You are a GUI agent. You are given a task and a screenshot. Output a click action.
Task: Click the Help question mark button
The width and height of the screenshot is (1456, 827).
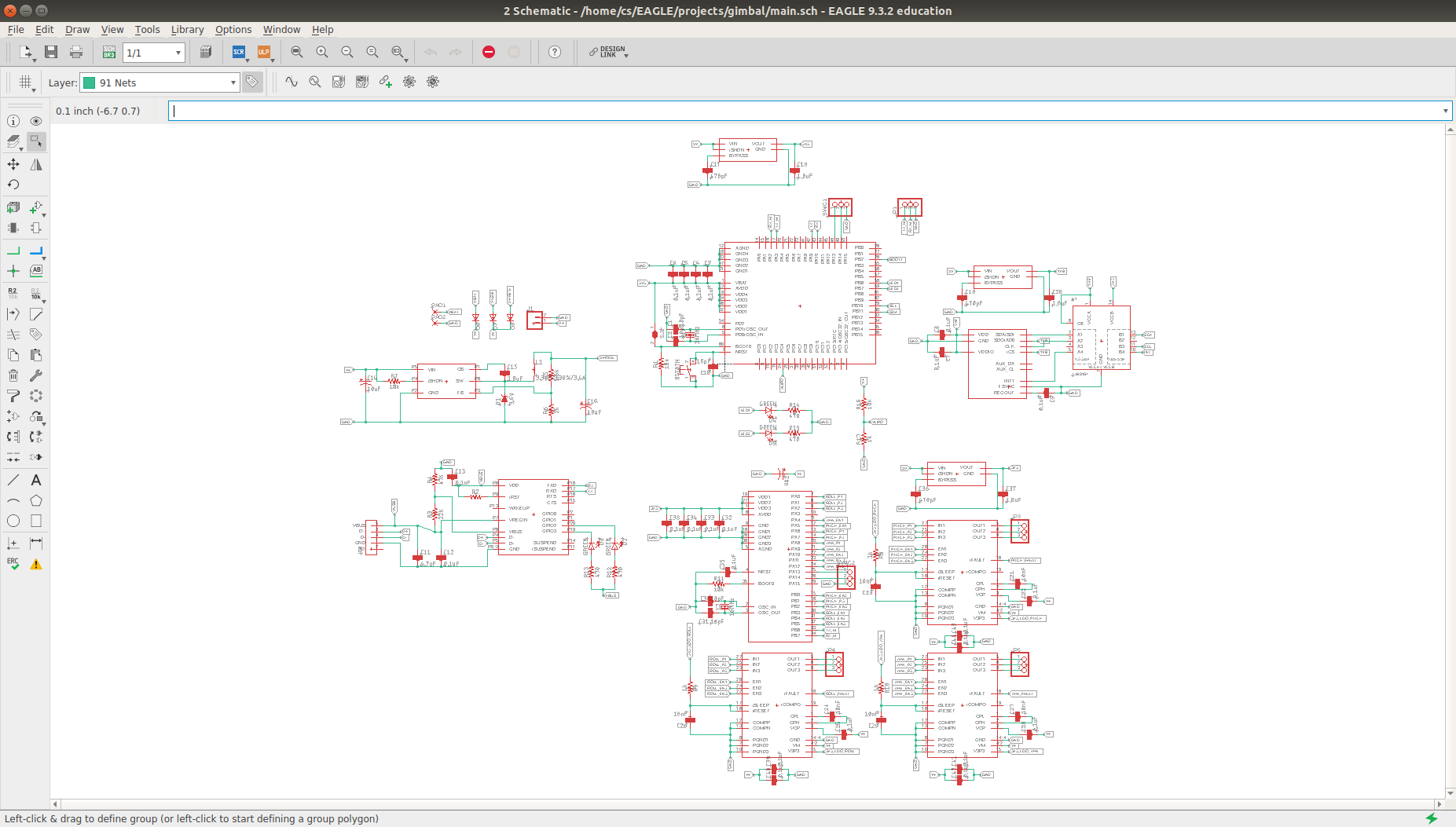[555, 52]
